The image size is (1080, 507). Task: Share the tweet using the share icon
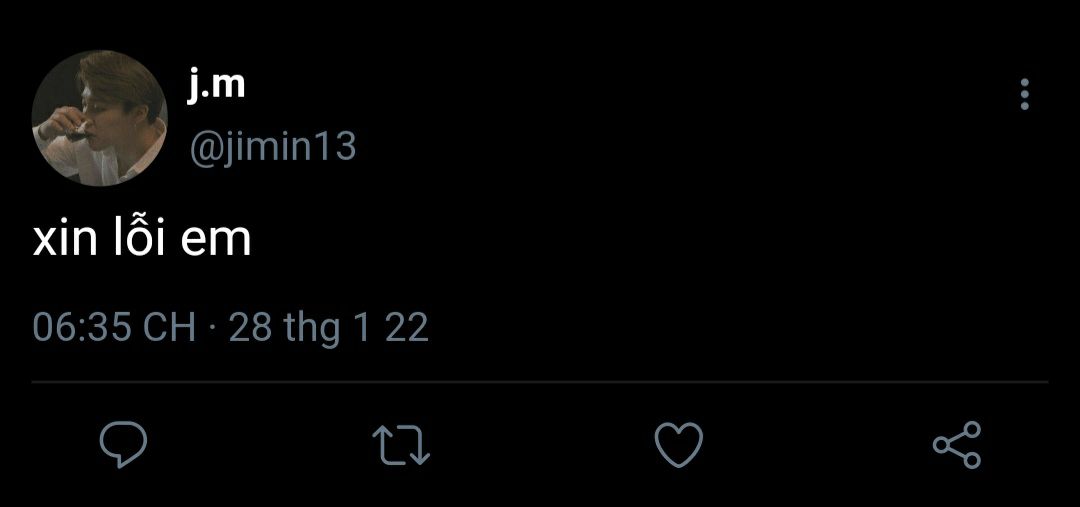[x=957, y=445]
